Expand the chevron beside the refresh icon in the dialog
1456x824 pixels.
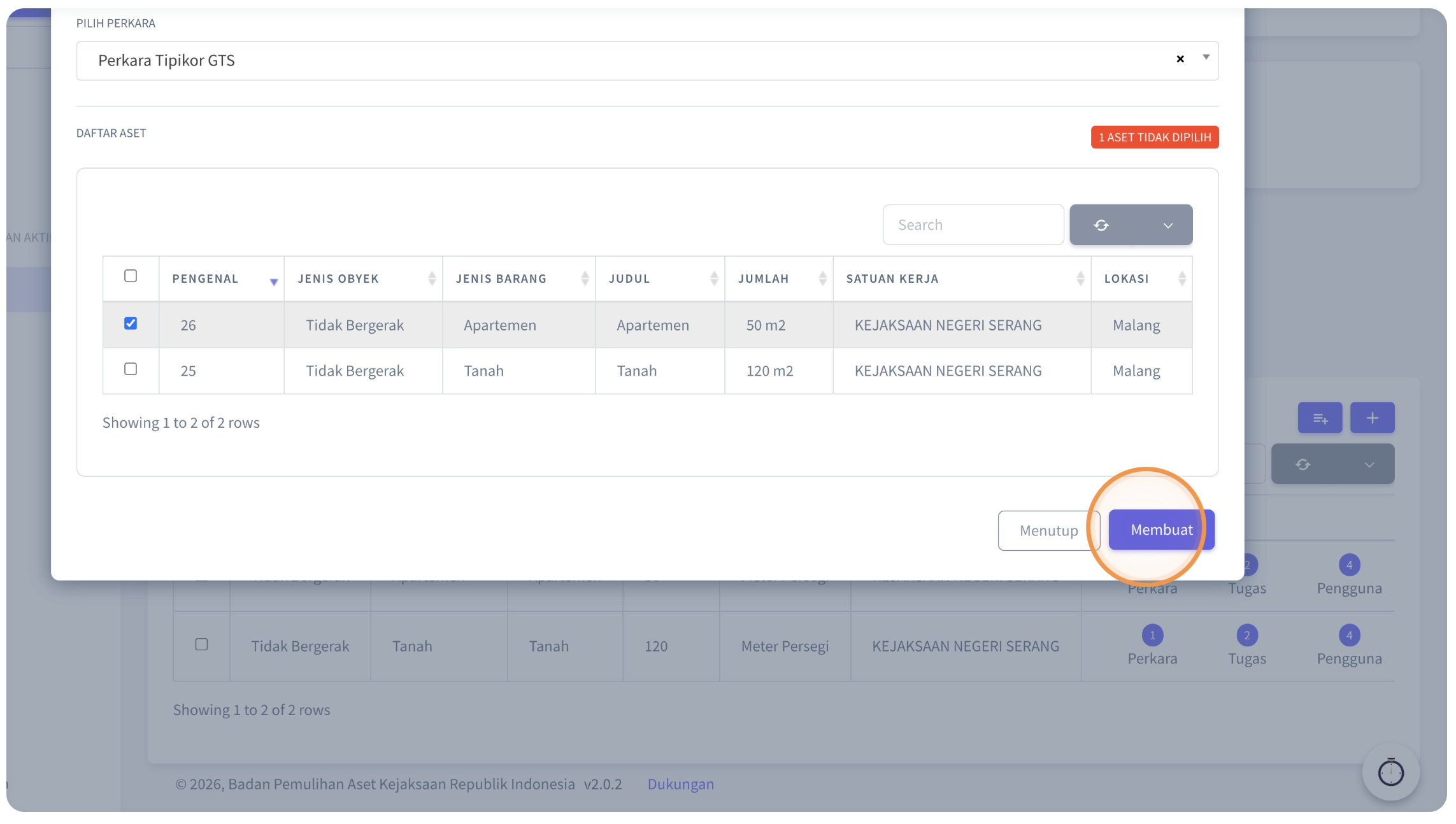tap(1168, 225)
